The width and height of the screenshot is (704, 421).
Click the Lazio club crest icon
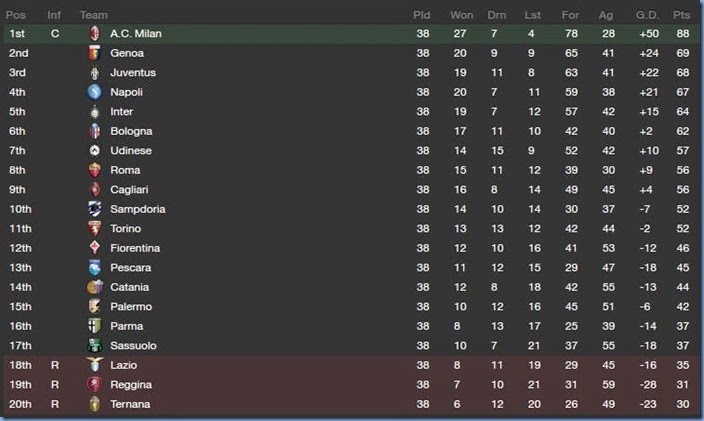point(95,365)
